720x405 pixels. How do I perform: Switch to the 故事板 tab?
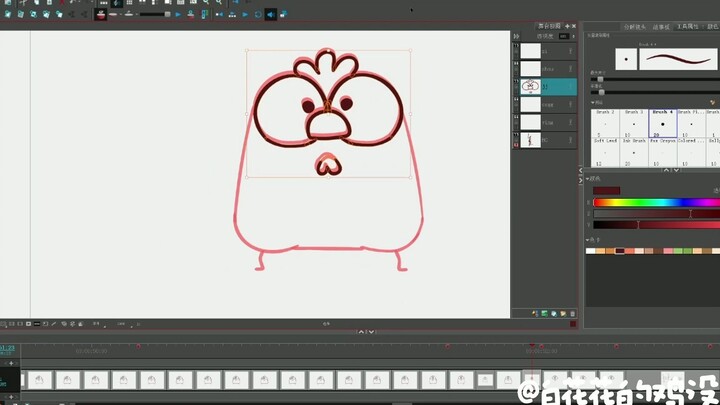click(661, 27)
